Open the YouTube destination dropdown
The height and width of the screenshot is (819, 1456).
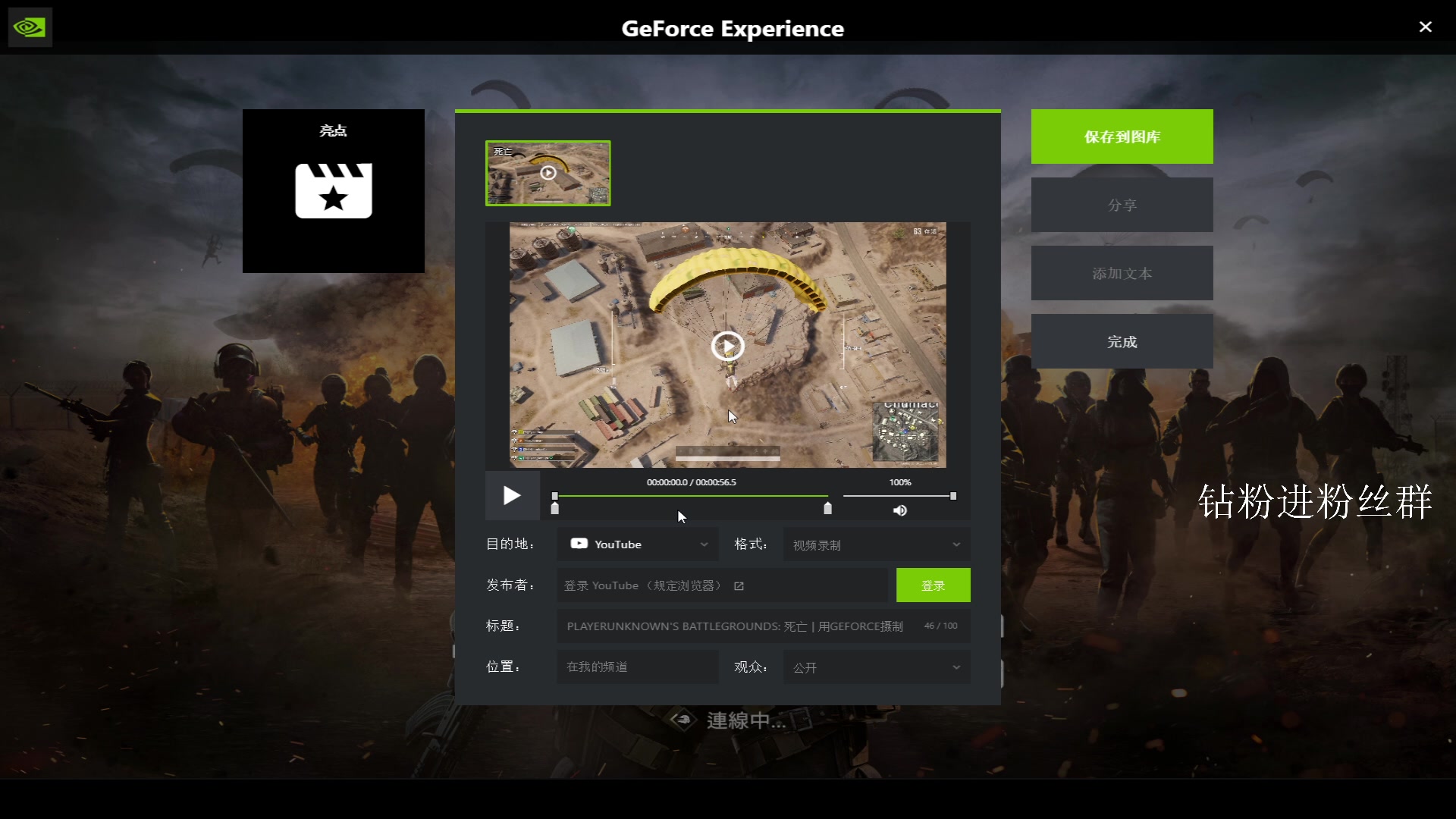tap(638, 544)
